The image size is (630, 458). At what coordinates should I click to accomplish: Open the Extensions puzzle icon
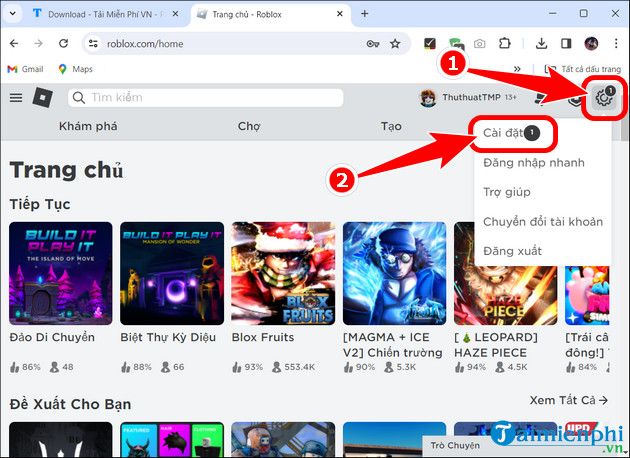pos(504,43)
